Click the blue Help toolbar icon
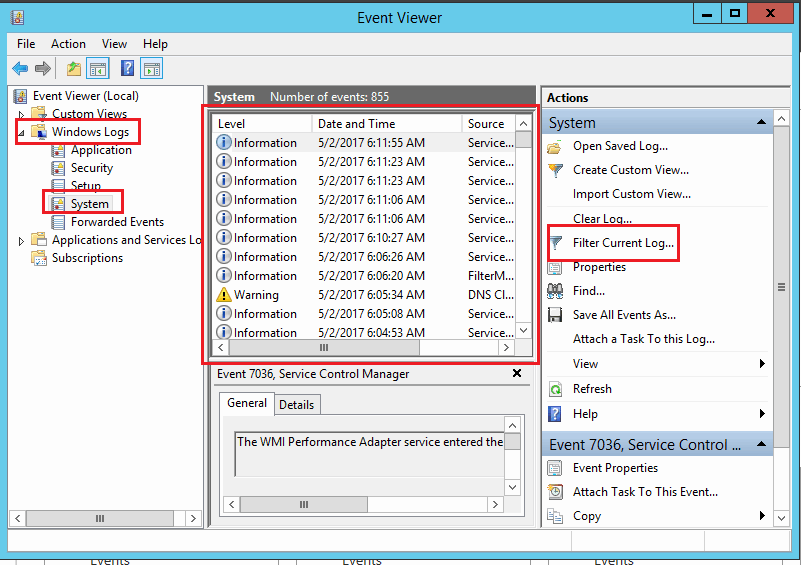The width and height of the screenshot is (801, 565). pos(128,68)
